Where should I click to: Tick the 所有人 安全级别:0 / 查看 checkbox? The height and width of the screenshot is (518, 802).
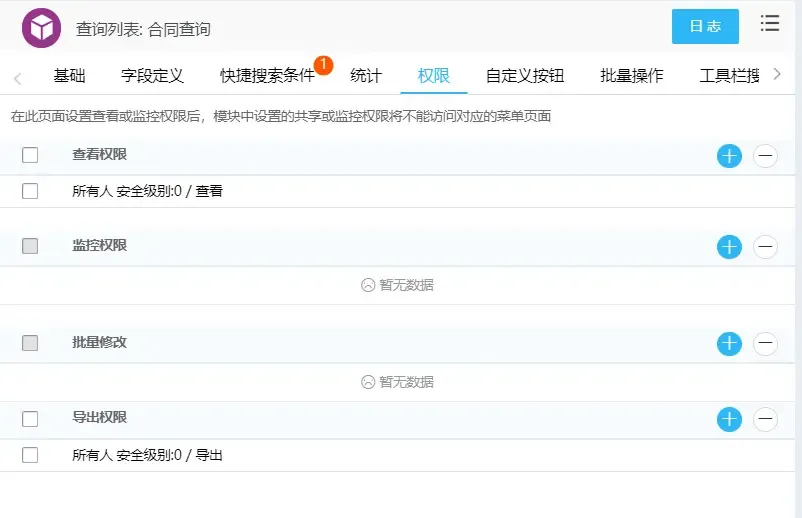[30, 191]
